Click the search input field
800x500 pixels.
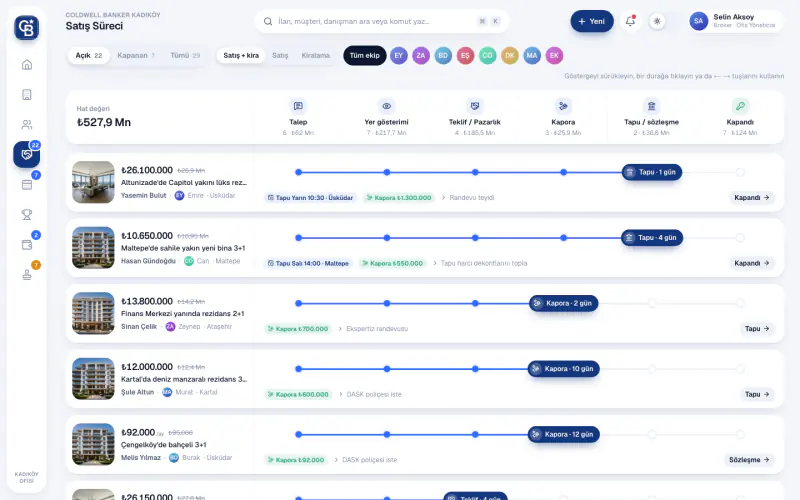(382, 21)
